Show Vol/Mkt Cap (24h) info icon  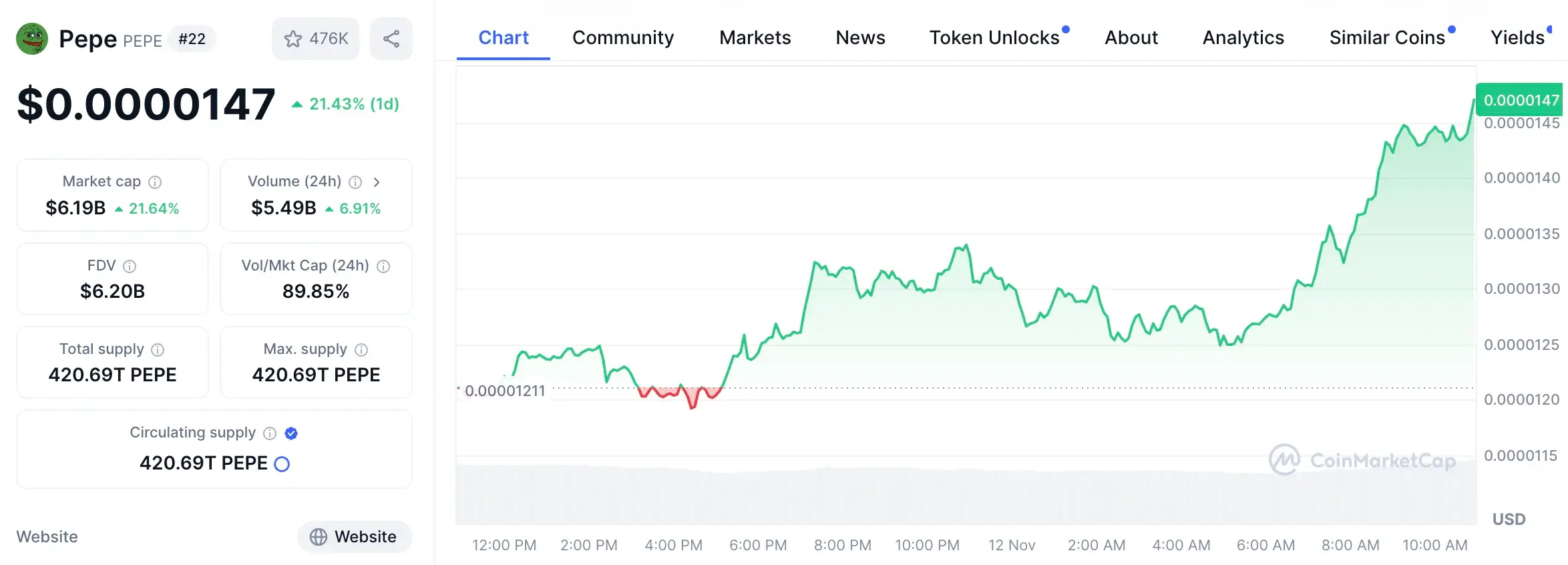(383, 266)
